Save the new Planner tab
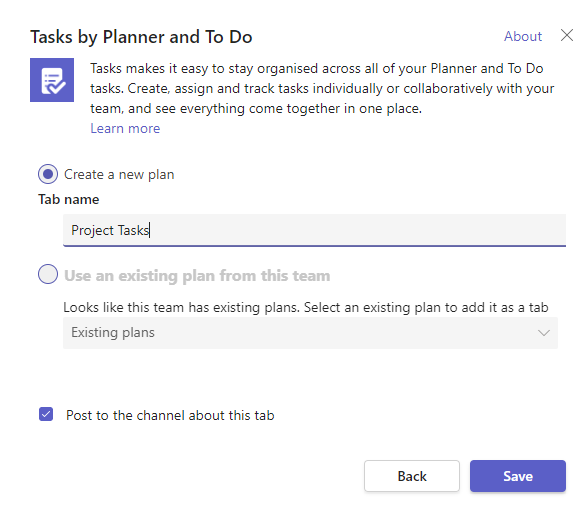 (518, 476)
